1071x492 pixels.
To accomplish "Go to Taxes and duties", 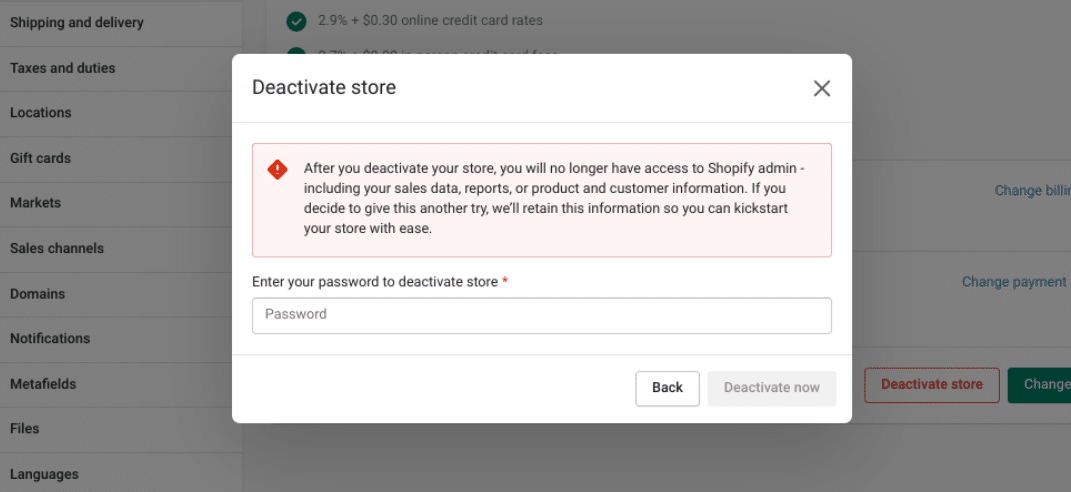I will (62, 68).
